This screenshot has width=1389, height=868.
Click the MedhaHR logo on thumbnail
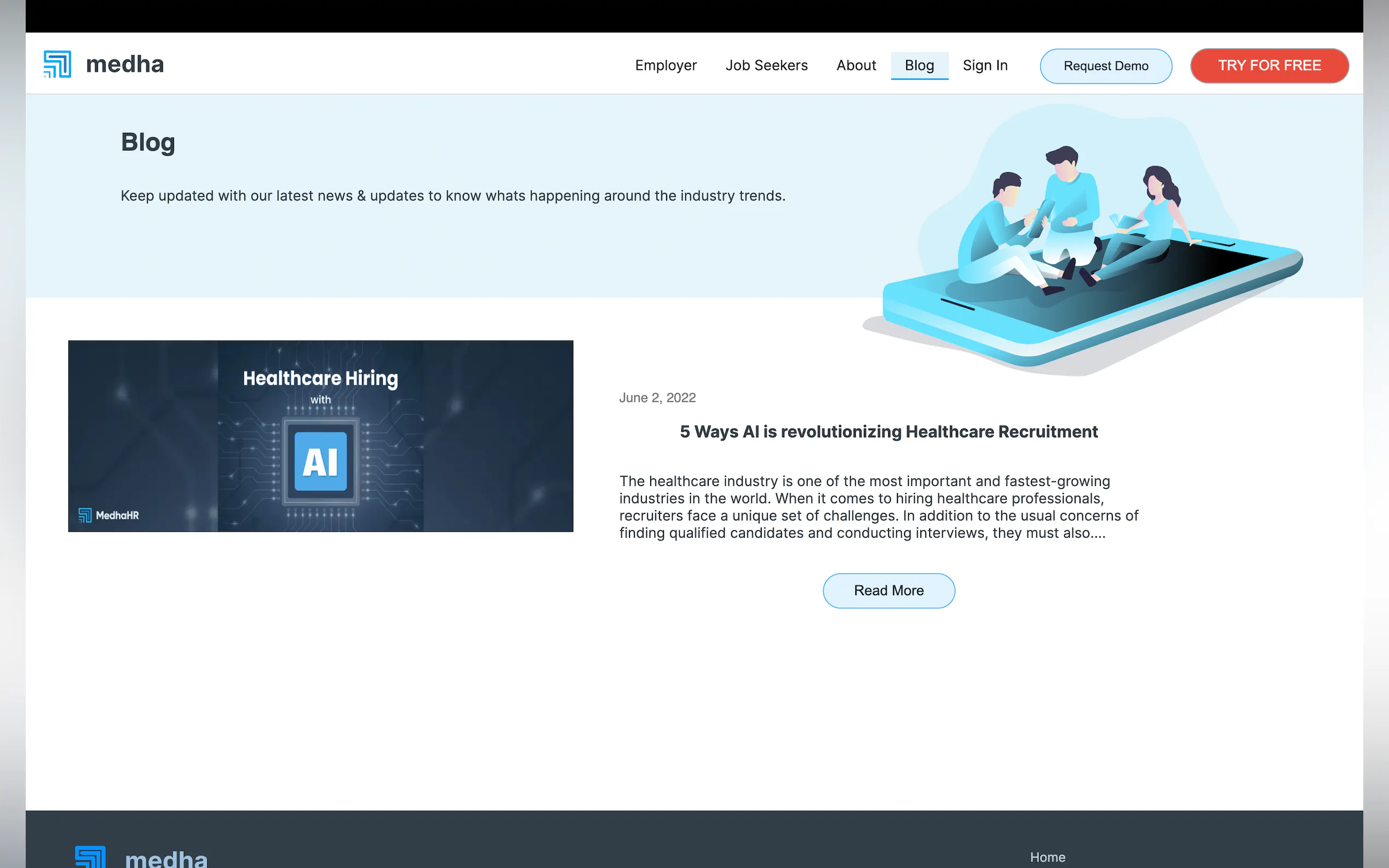pyautogui.click(x=108, y=515)
